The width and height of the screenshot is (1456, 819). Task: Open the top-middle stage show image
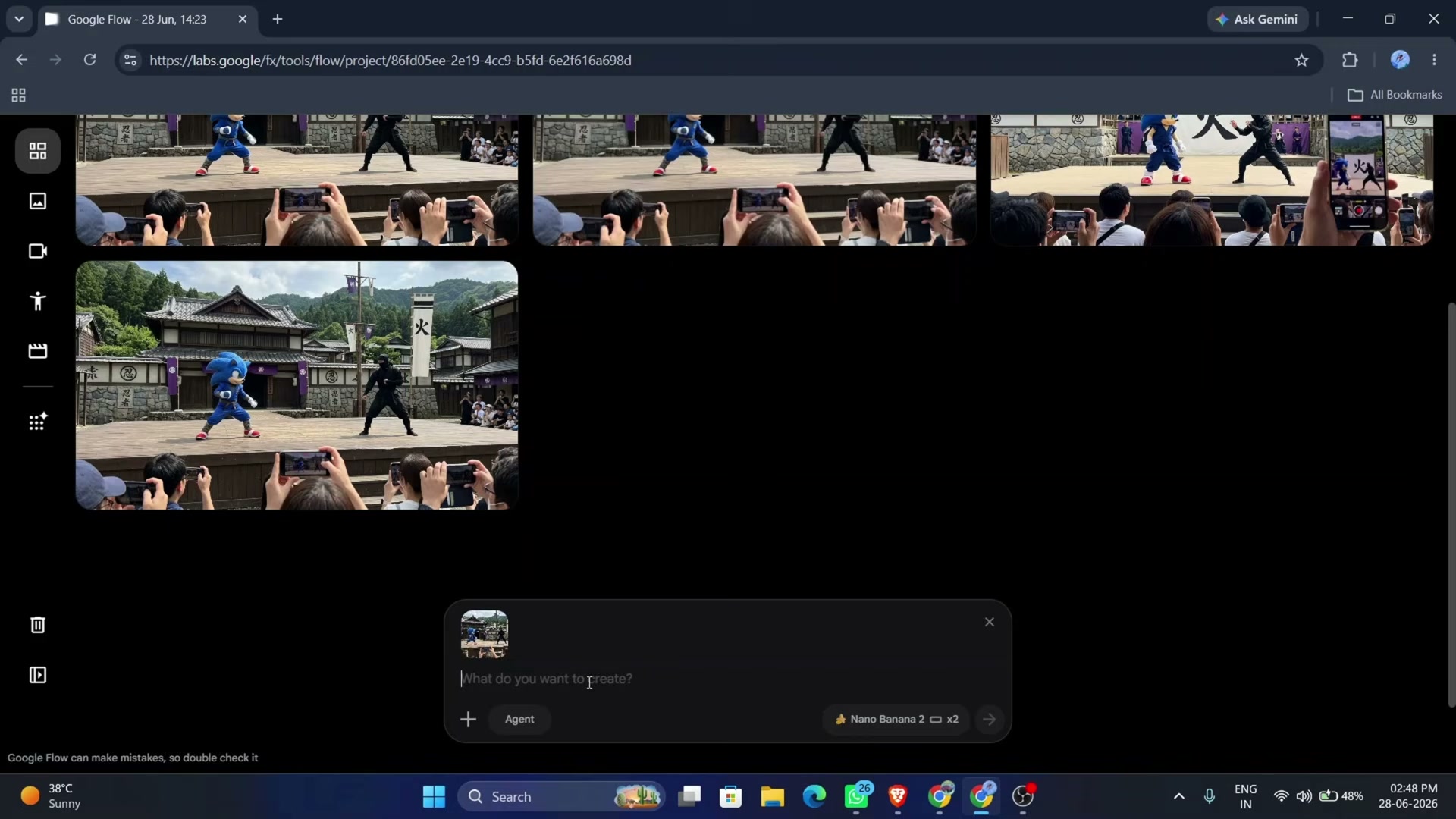pos(755,180)
